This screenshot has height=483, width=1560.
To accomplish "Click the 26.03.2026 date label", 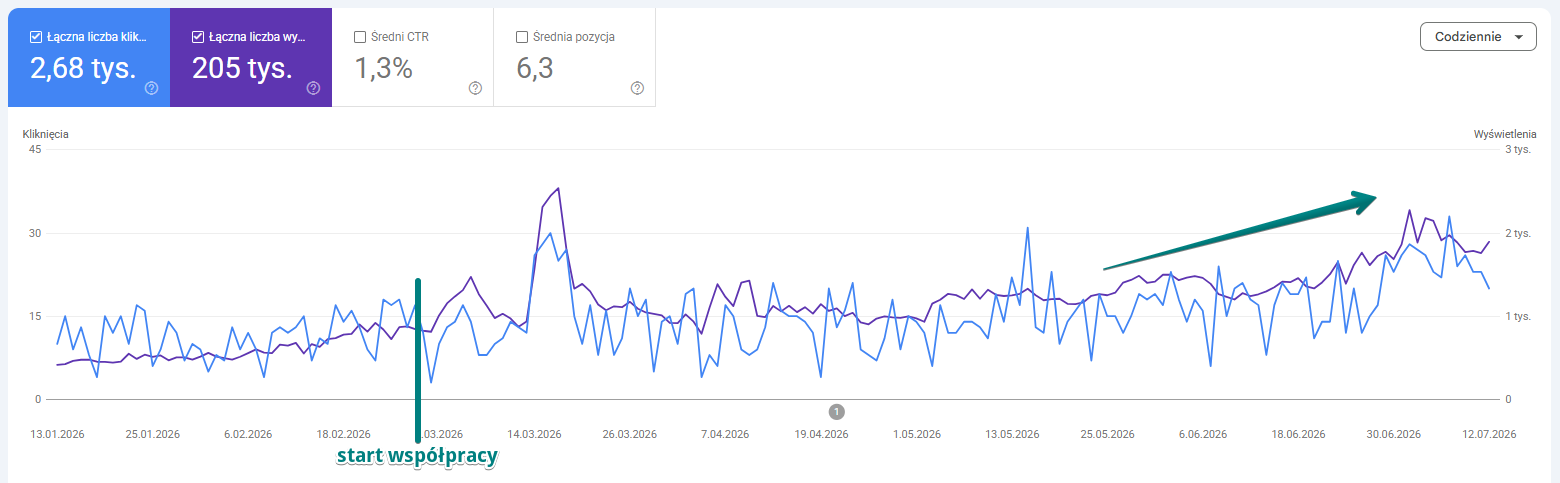I will pos(630,434).
